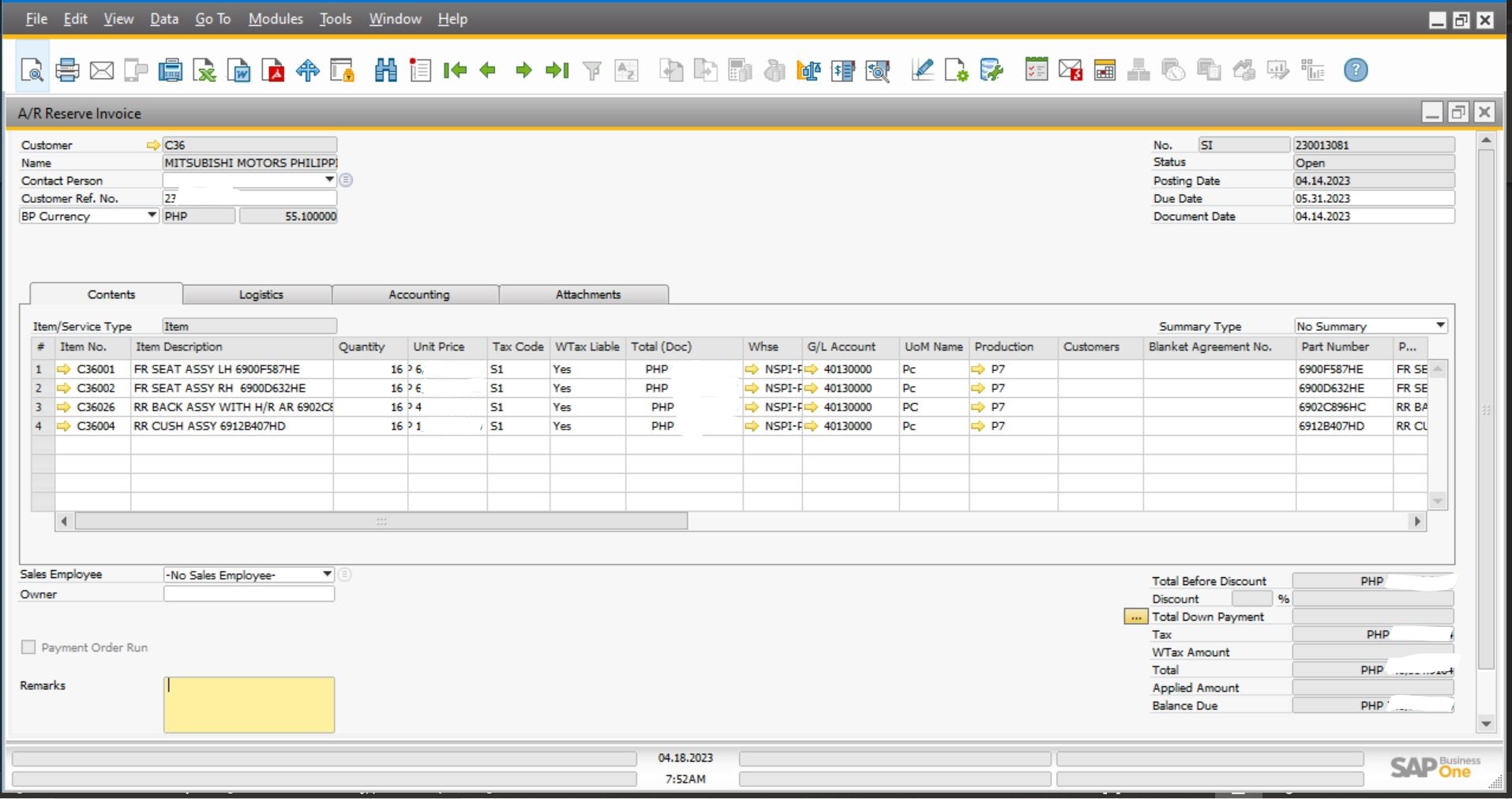
Task: Toggle the Payment Order Run checkbox
Action: pos(28,647)
